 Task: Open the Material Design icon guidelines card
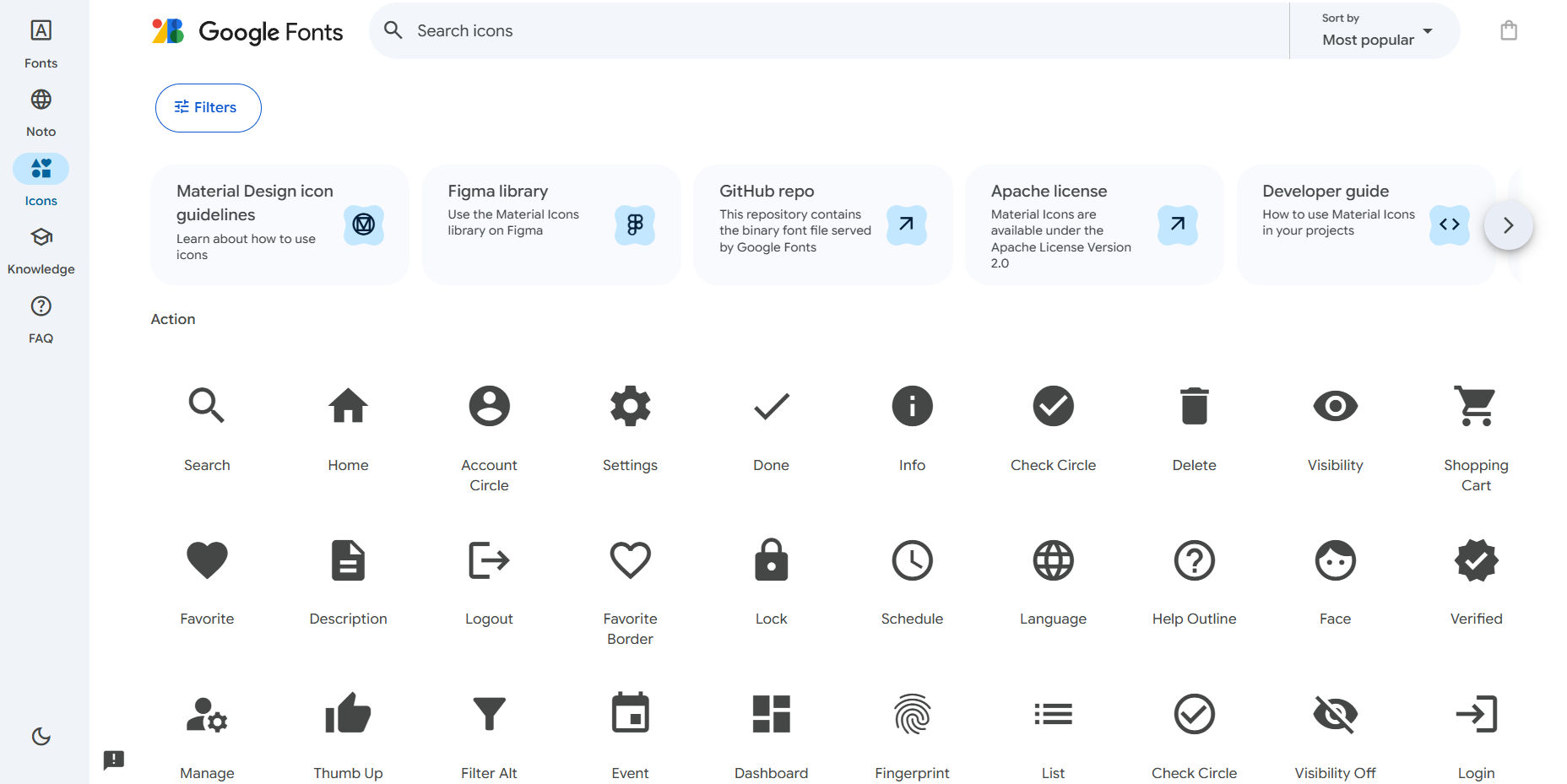coord(279,225)
